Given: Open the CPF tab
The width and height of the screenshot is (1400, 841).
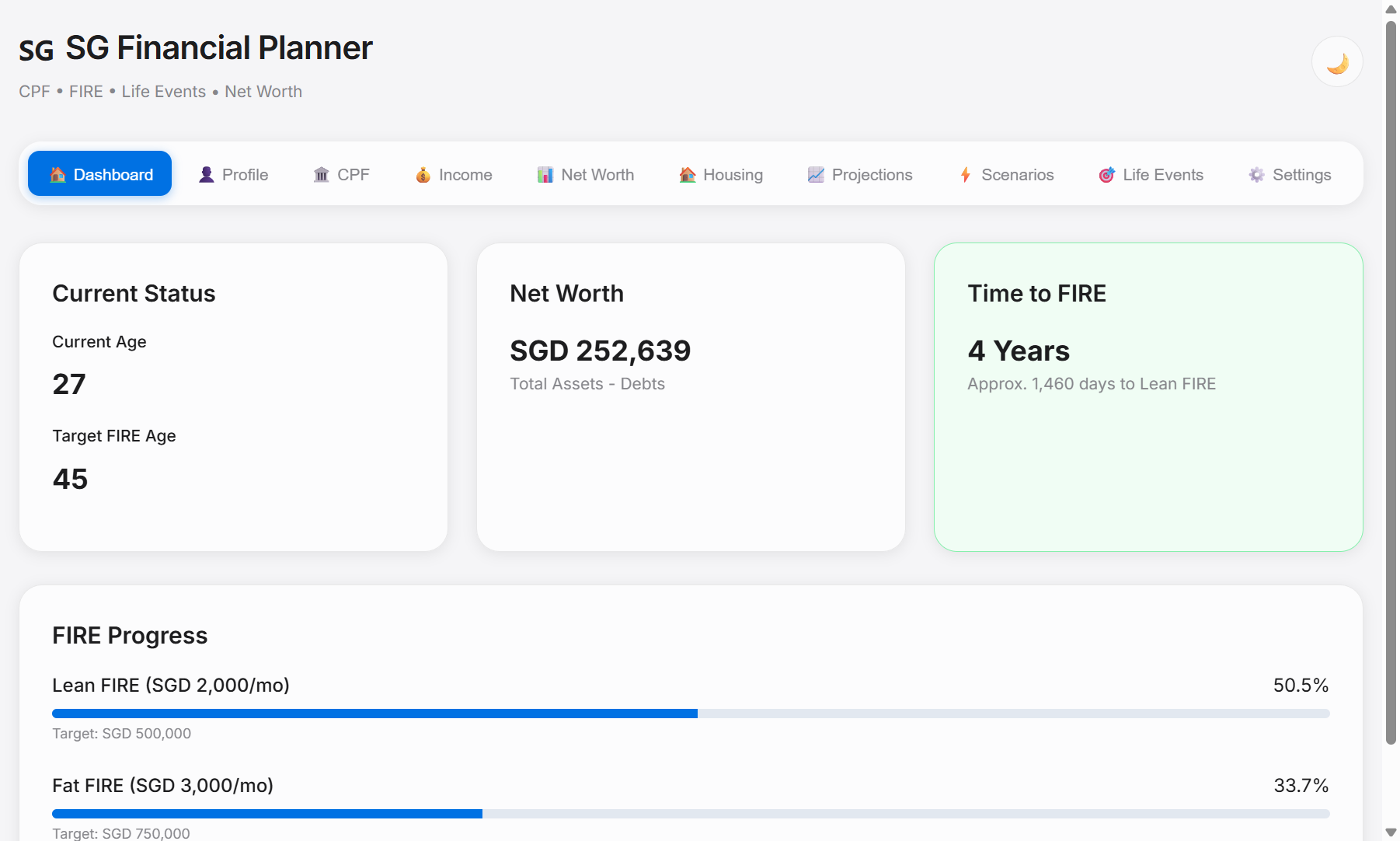Looking at the screenshot, I should coord(341,174).
